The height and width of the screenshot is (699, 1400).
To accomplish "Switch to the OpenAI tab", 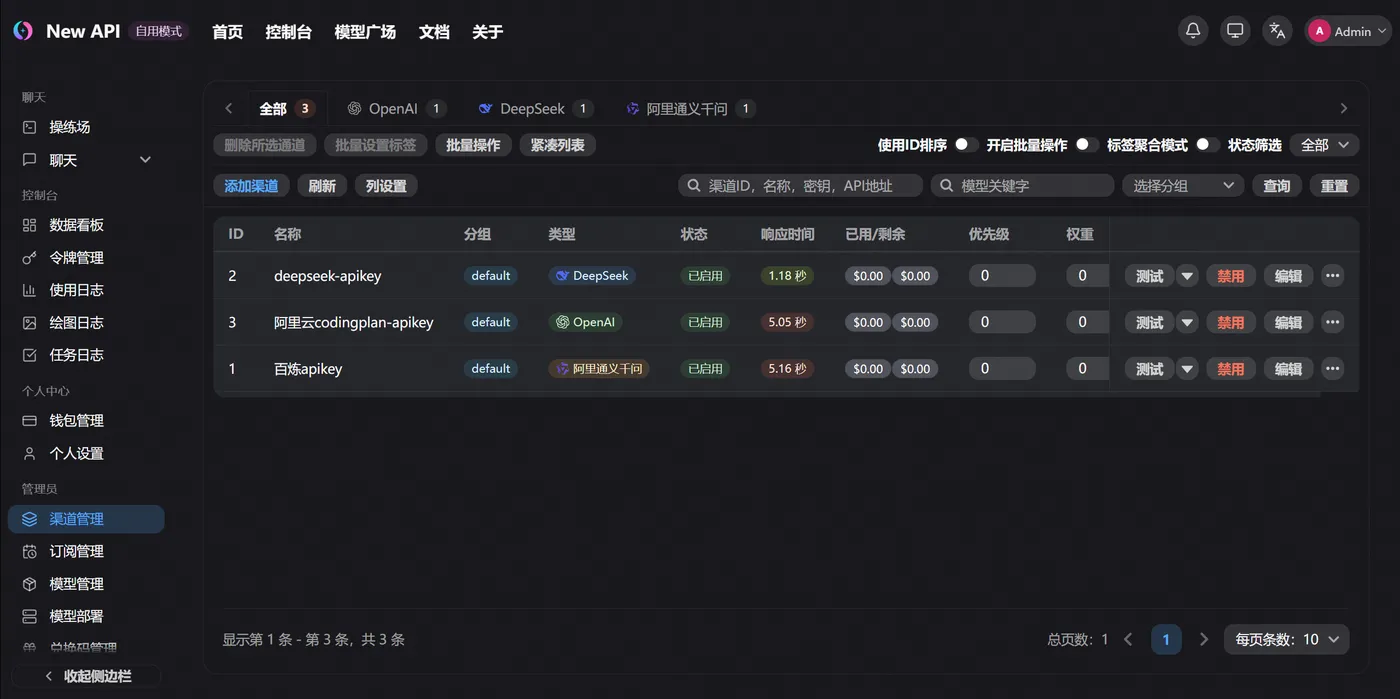I will 396,108.
